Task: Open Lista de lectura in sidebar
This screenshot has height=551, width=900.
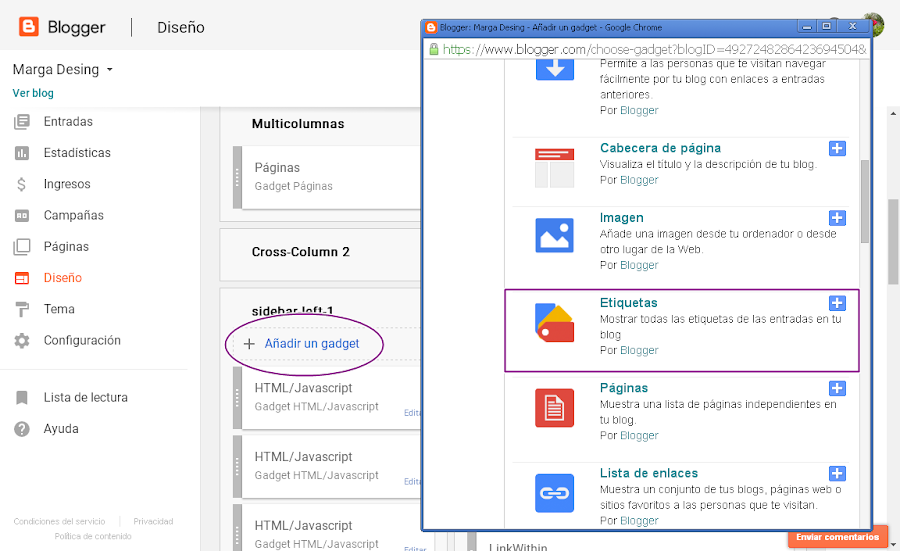Action: pyautogui.click(x=86, y=398)
